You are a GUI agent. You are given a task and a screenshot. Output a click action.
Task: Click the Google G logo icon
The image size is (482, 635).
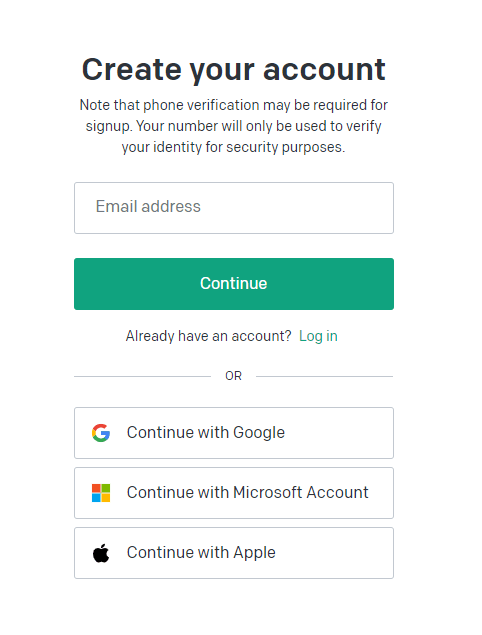(x=101, y=433)
